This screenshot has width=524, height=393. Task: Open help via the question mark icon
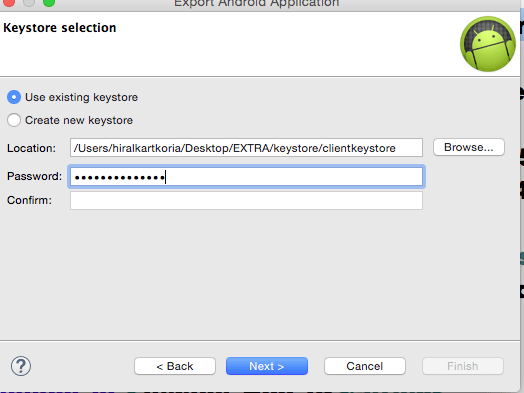[x=21, y=366]
